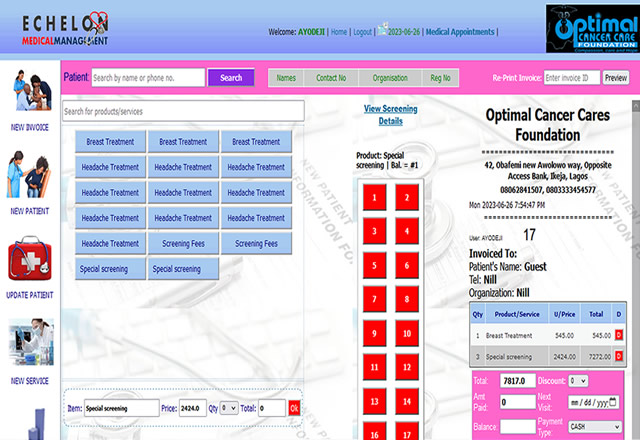Switch to the Organisation search tab
Image resolution: width=640 pixels, height=440 pixels.
[x=390, y=78]
